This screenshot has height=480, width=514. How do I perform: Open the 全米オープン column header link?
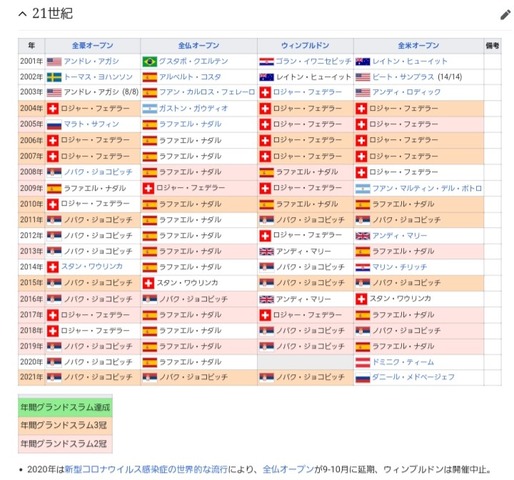[418, 45]
